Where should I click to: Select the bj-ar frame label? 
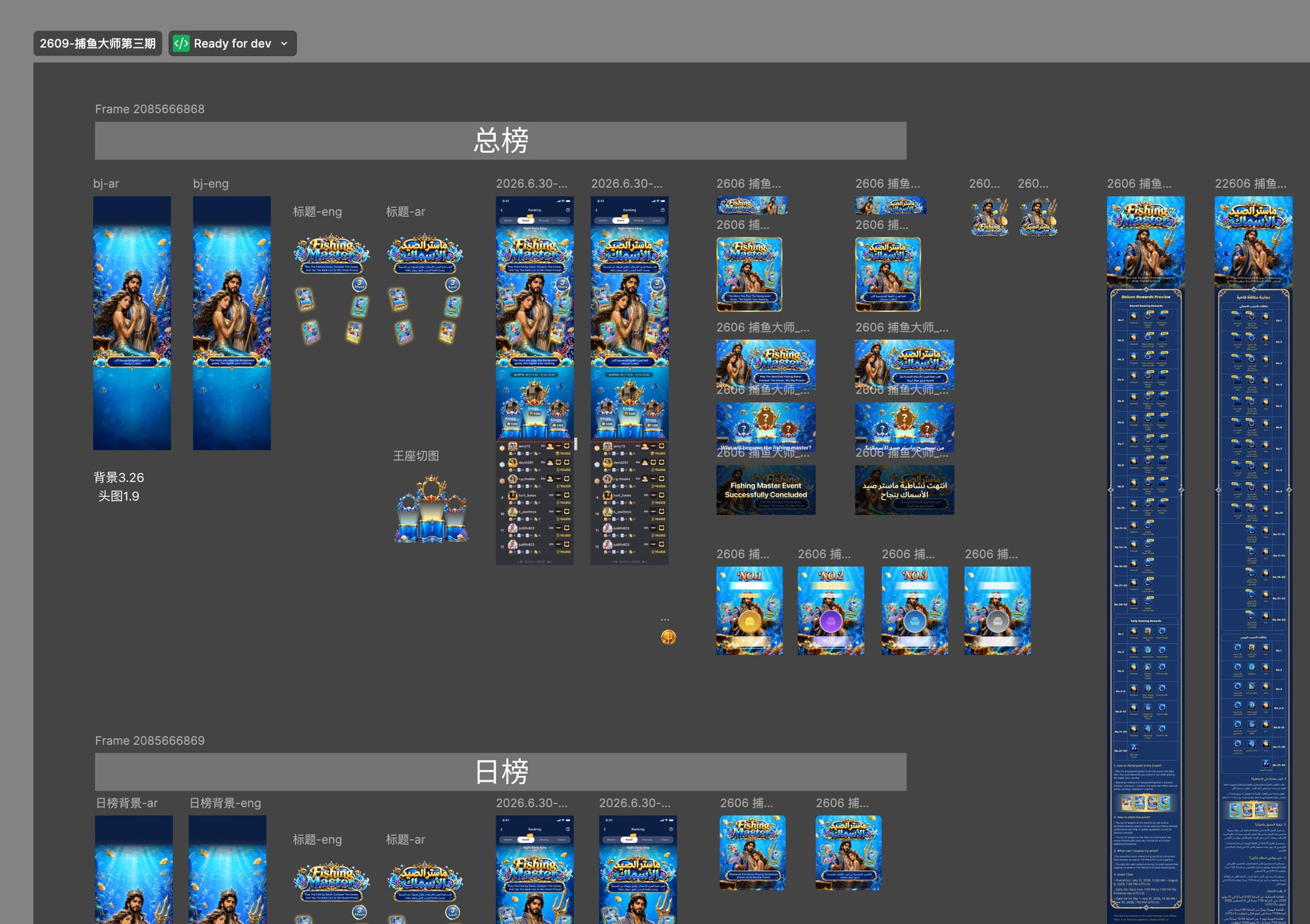[106, 184]
